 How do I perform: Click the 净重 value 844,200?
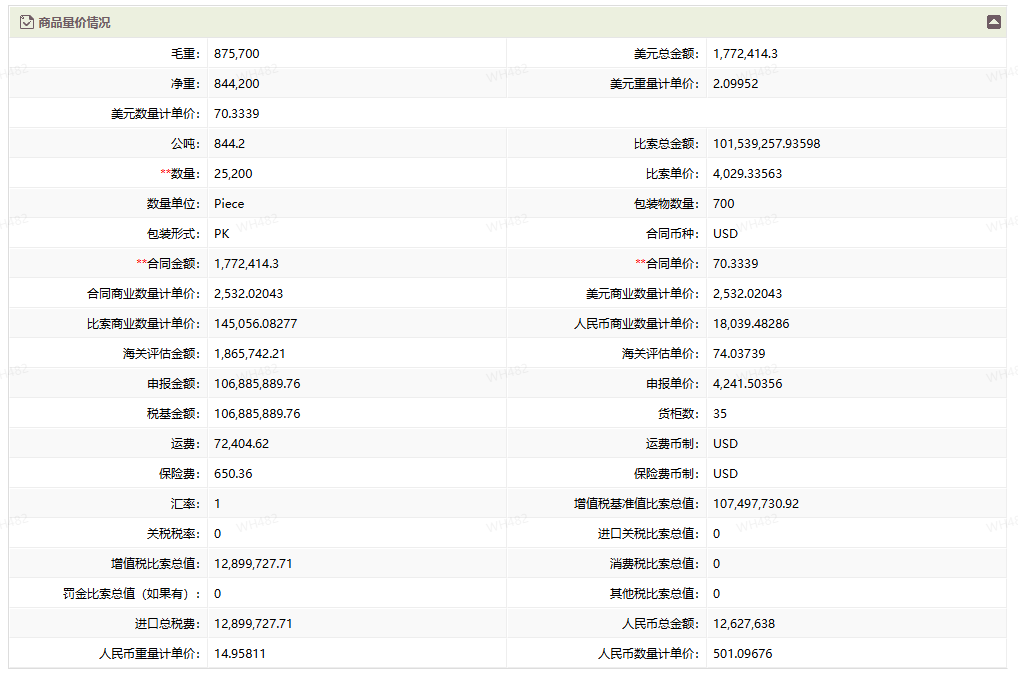[x=236, y=84]
